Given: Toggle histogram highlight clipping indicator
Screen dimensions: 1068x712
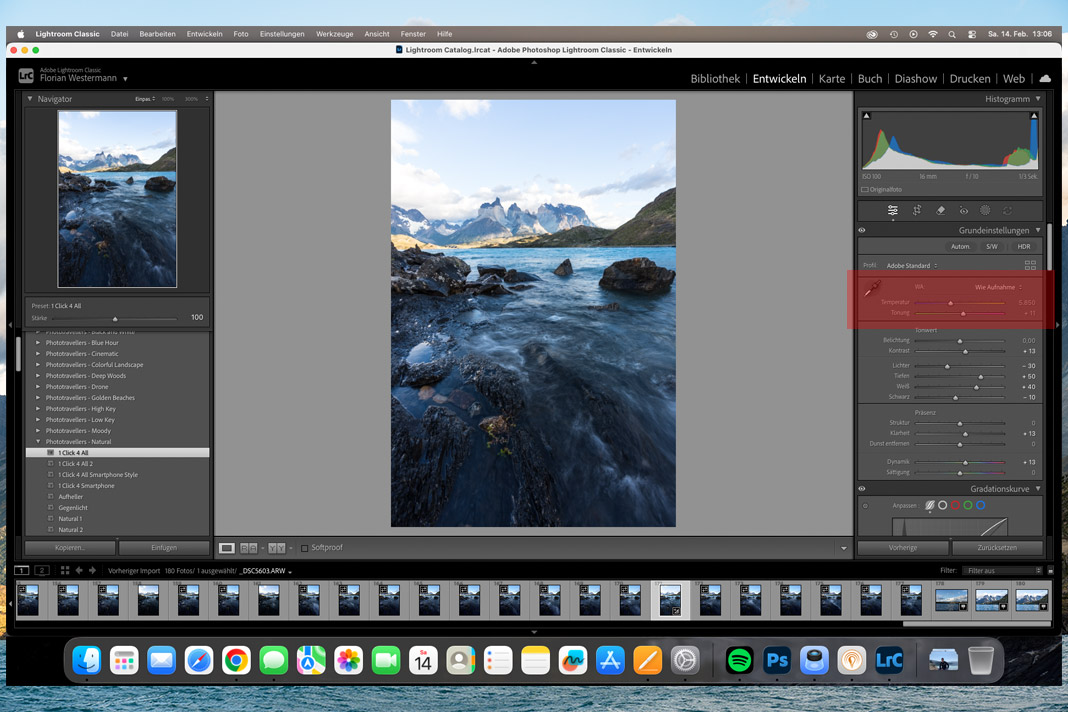Looking at the screenshot, I should click(1034, 116).
